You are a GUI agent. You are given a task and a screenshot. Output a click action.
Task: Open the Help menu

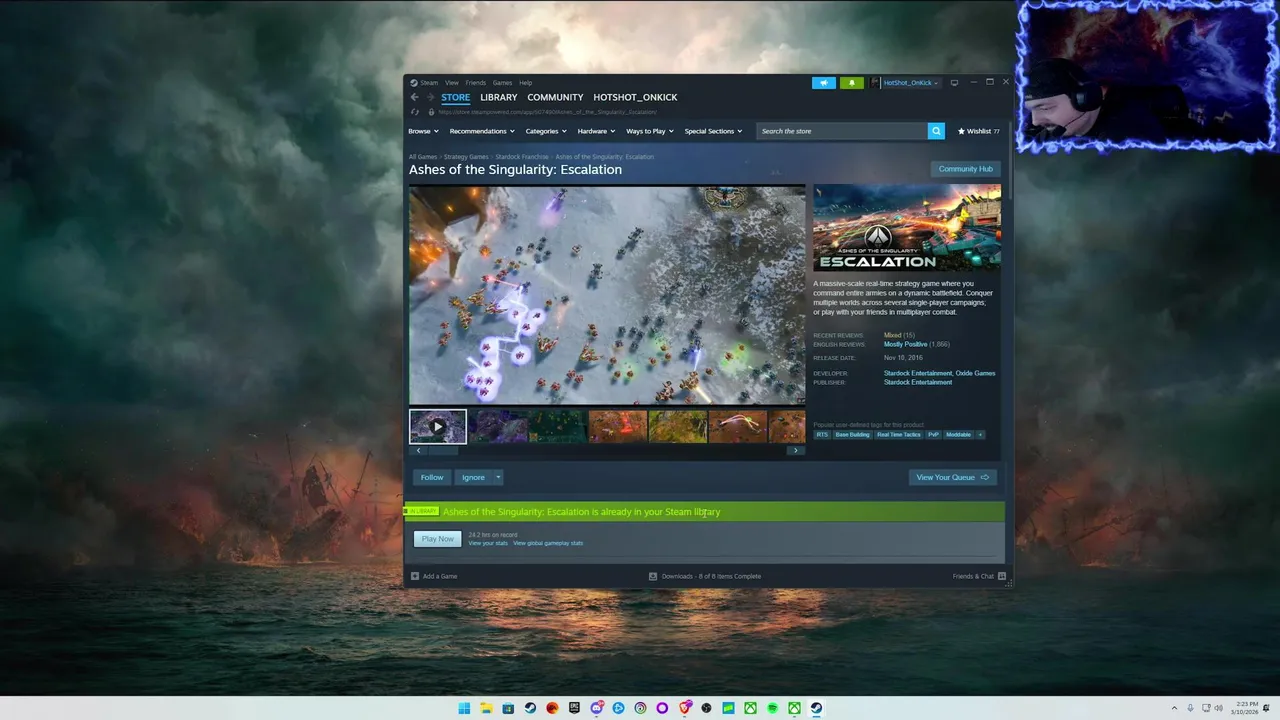(x=526, y=83)
